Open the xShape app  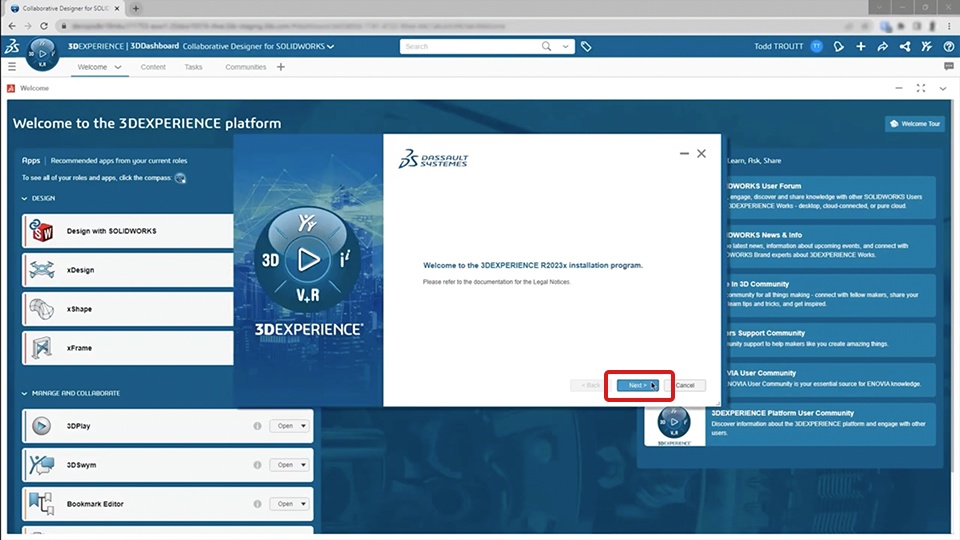click(128, 309)
